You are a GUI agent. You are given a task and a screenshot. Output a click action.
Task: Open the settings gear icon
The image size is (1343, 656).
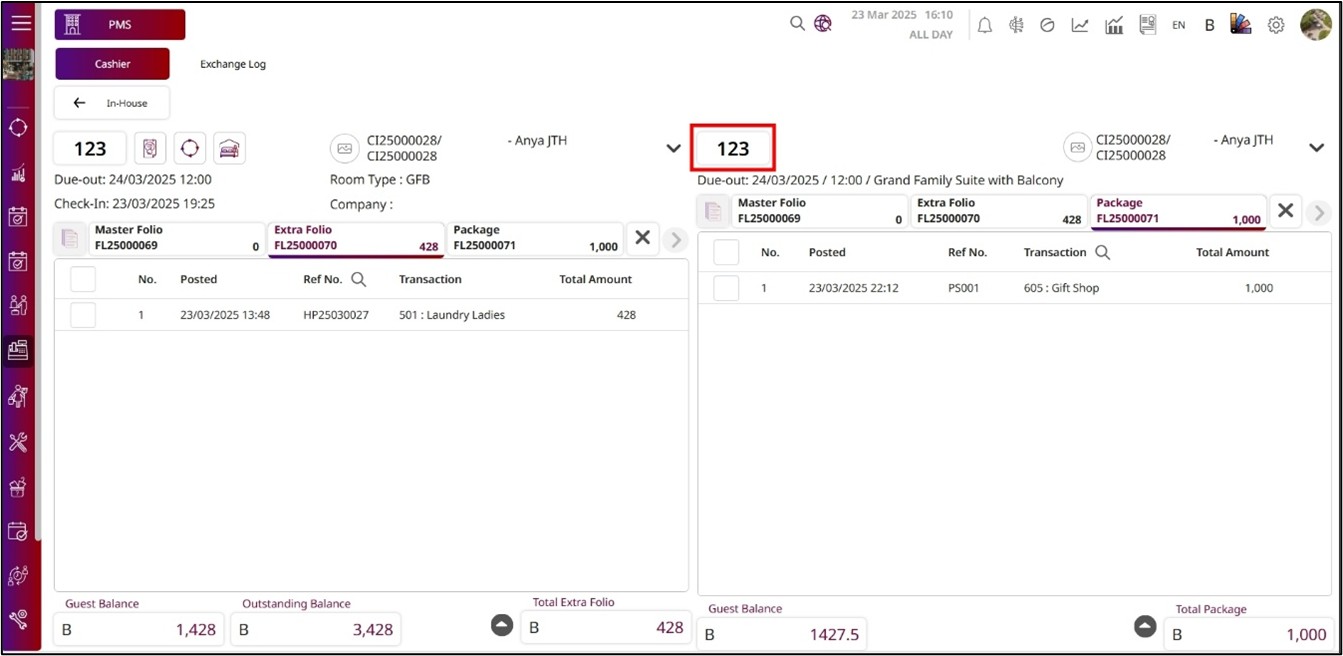[x=1276, y=26]
